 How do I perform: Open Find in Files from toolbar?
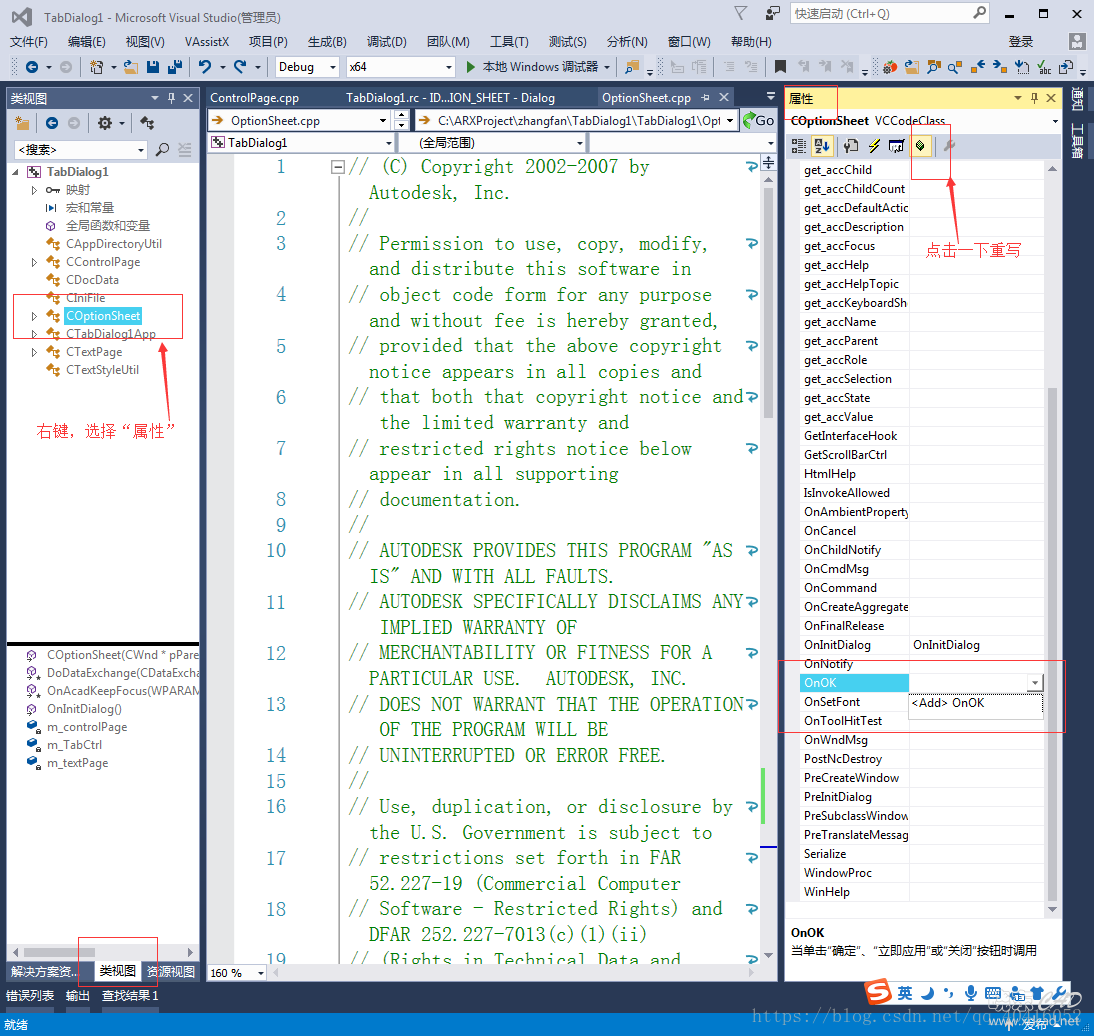[x=632, y=67]
